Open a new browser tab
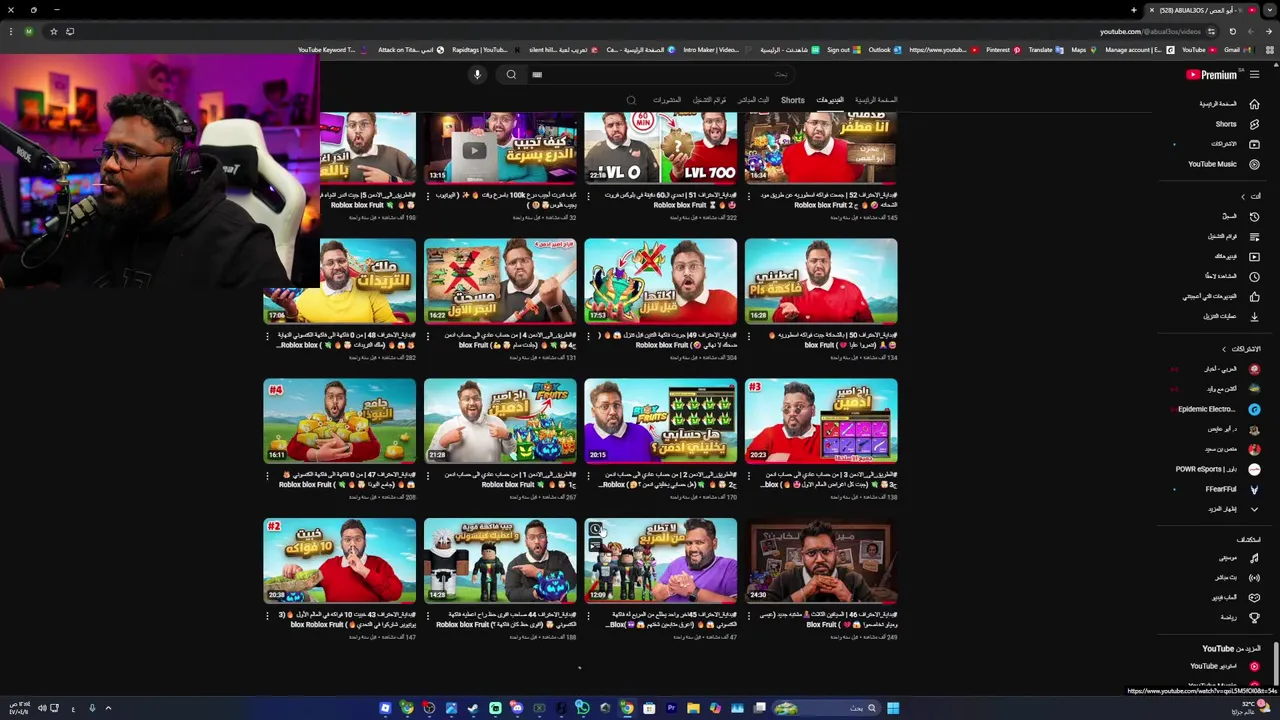 [1133, 10]
